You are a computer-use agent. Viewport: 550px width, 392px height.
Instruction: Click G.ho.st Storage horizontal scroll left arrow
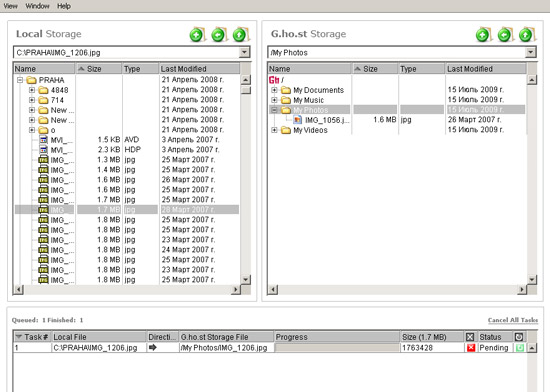[x=273, y=290]
